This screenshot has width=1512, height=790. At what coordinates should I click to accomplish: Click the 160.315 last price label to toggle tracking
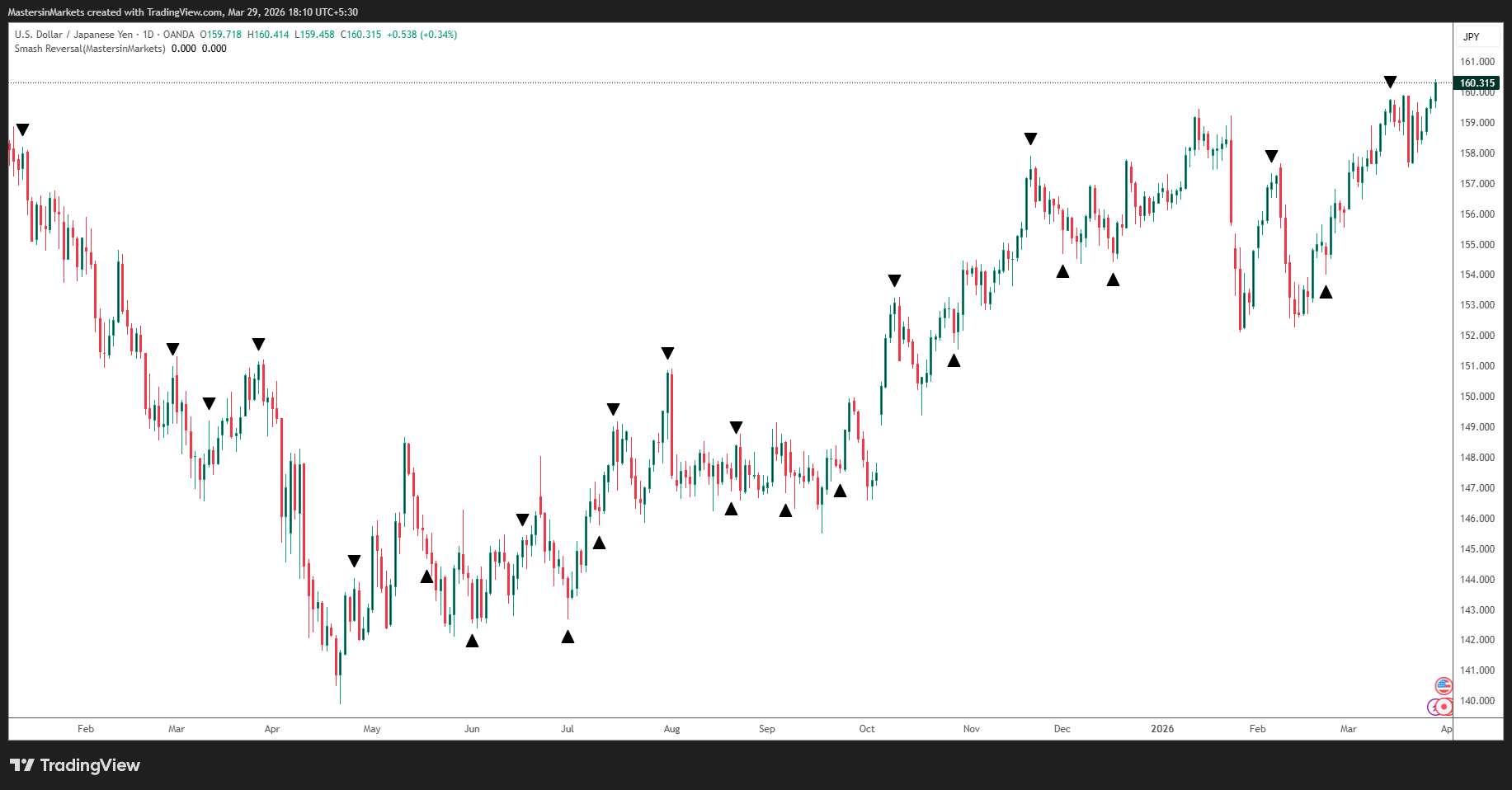1478,82
